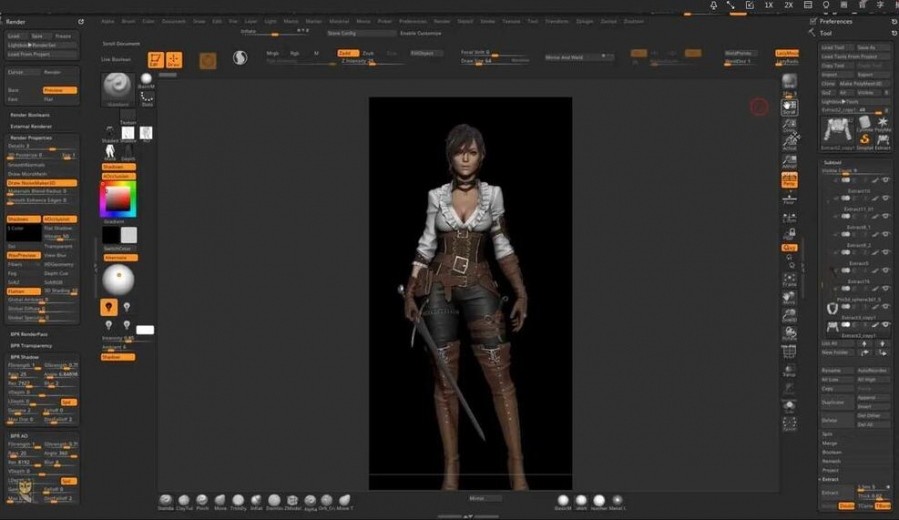Open the Material menu
Screen dimensions: 899x520
pyautogui.click(x=339, y=21)
